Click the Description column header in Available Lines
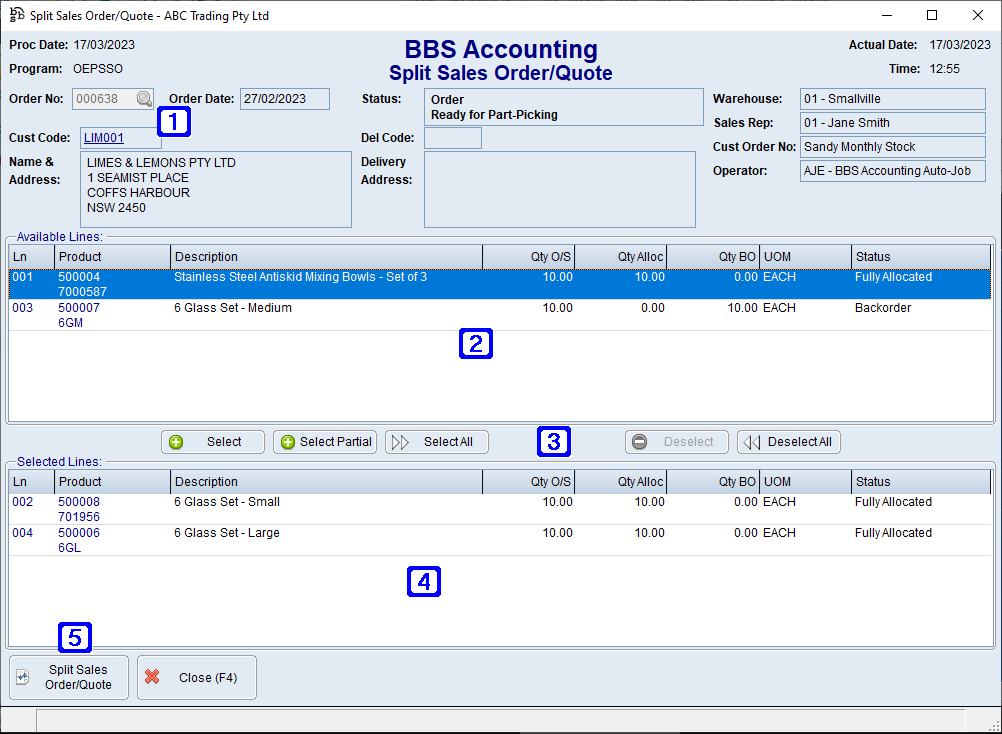 tap(325, 256)
